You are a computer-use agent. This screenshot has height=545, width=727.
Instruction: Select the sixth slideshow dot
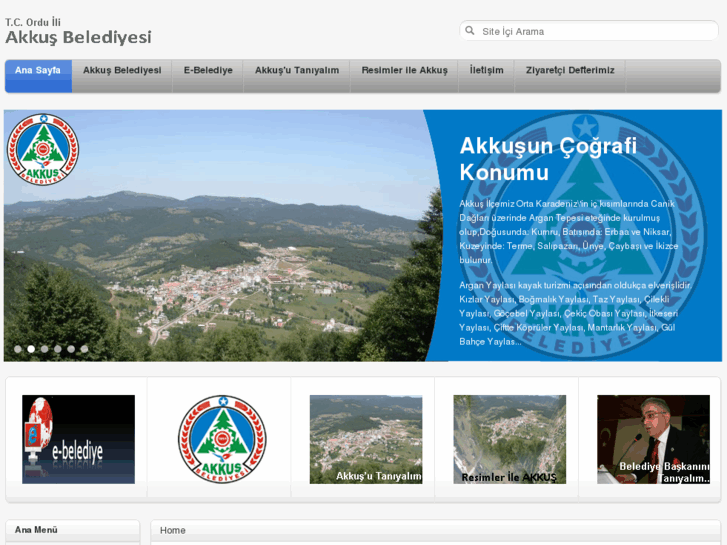84,349
